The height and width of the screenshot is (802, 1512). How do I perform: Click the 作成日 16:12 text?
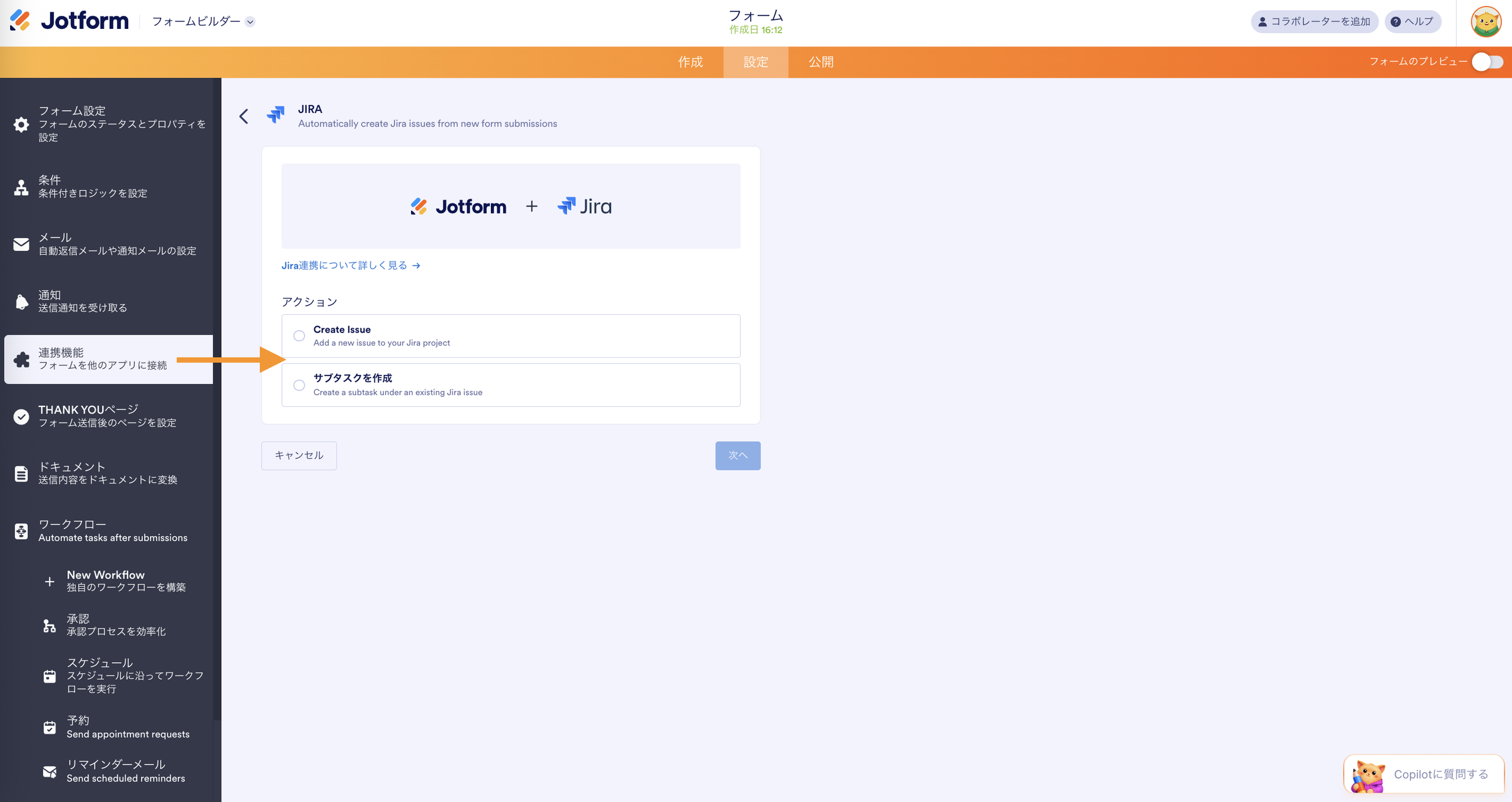point(756,30)
